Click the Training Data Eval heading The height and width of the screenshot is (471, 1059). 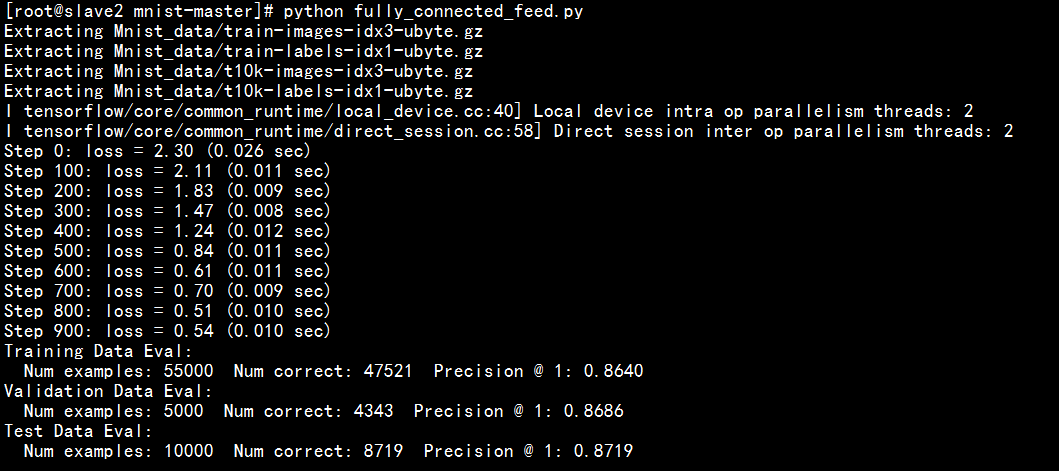pos(99,351)
